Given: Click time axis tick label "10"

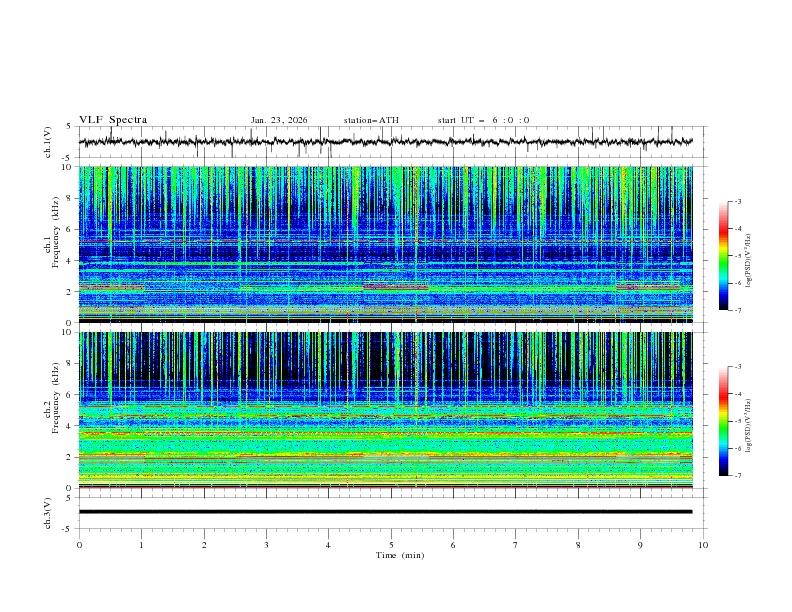Looking at the screenshot, I should [x=703, y=545].
